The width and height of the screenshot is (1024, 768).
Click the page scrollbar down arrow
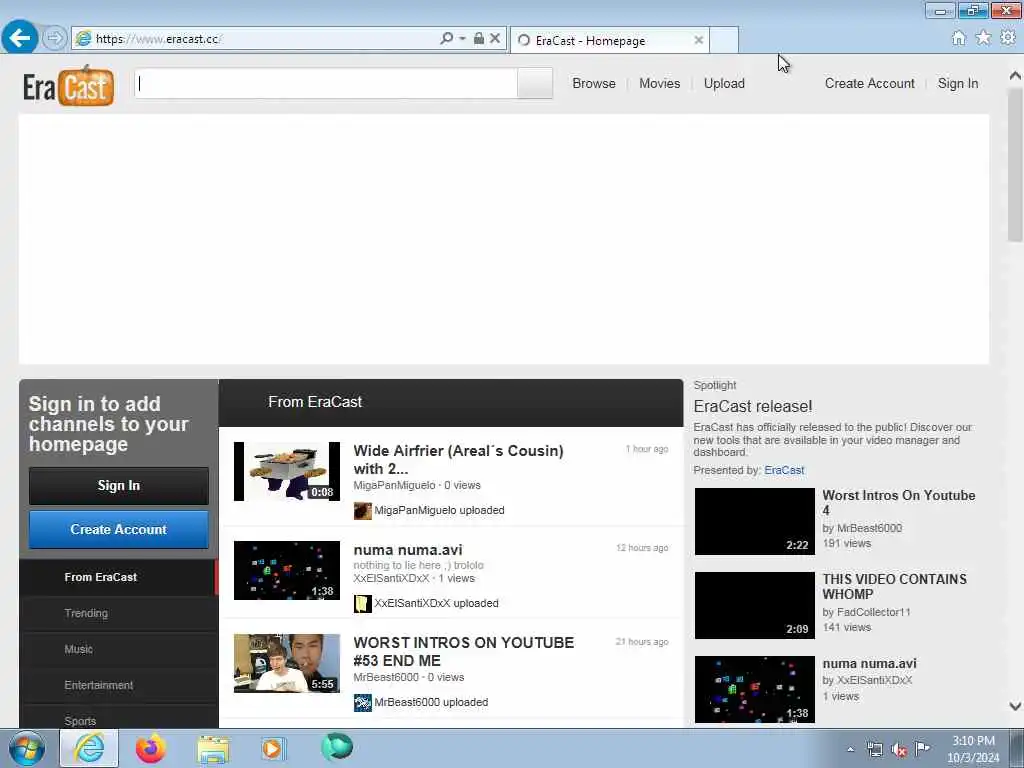point(1015,706)
